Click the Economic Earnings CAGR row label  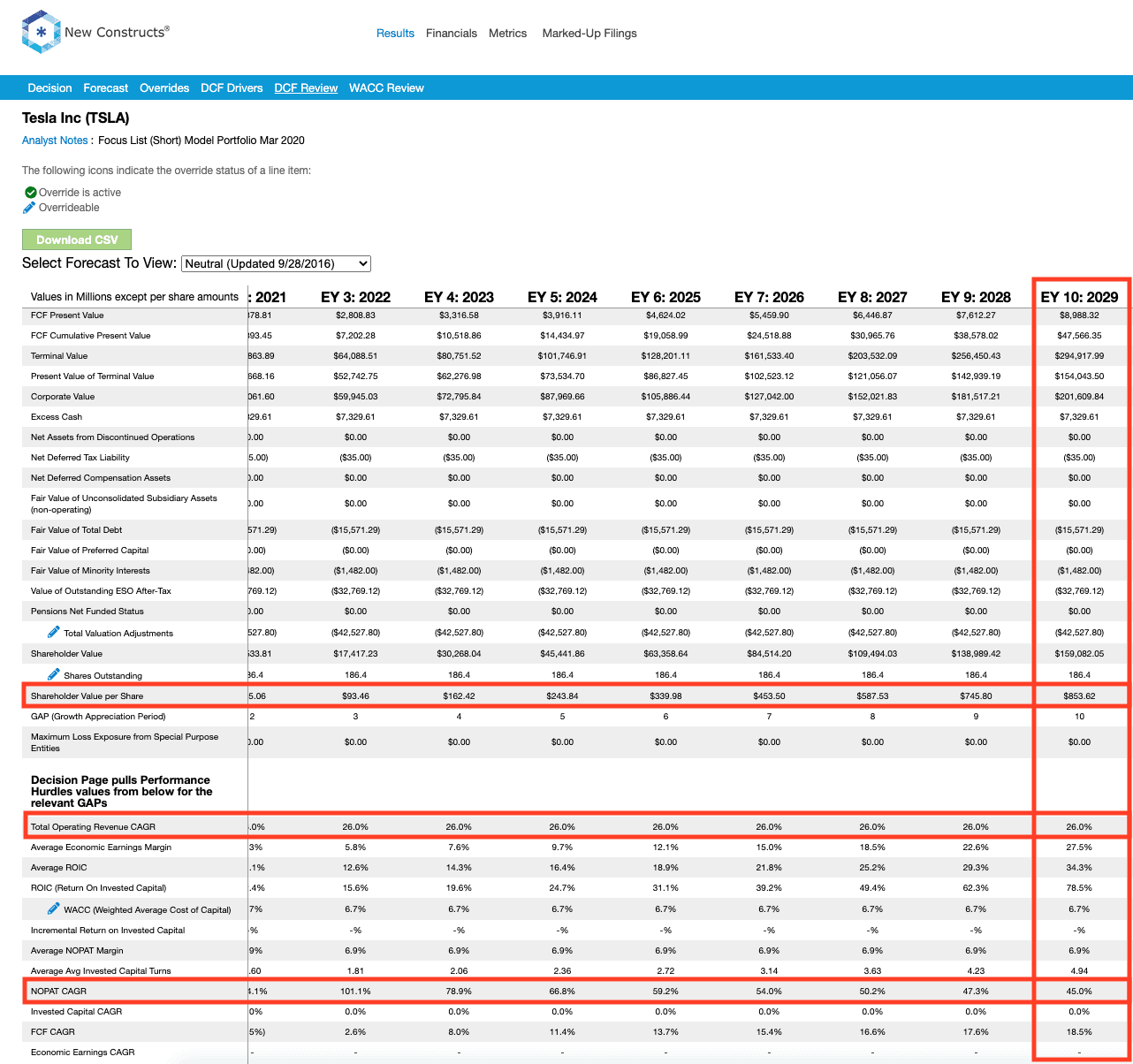tap(83, 1053)
